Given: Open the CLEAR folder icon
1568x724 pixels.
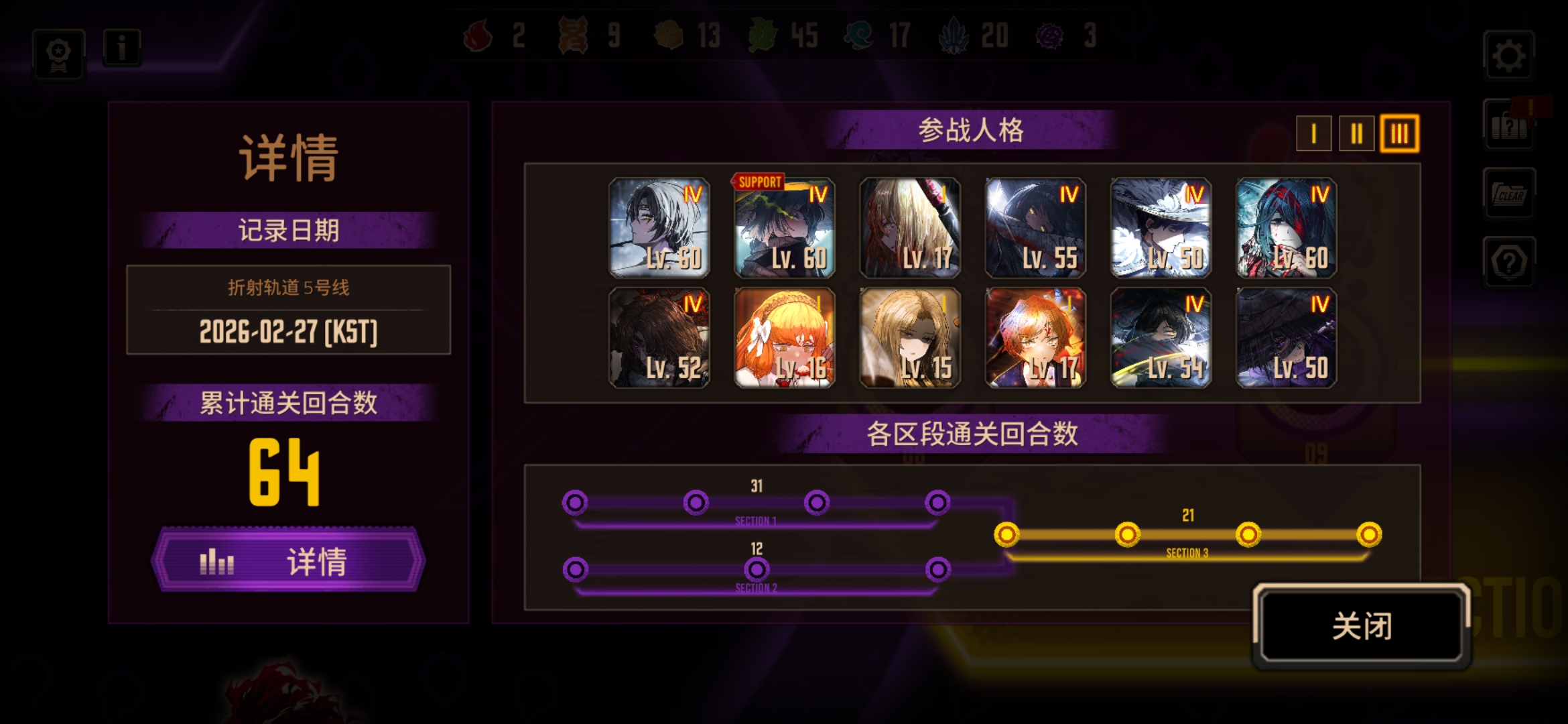Looking at the screenshot, I should coord(1509,194).
